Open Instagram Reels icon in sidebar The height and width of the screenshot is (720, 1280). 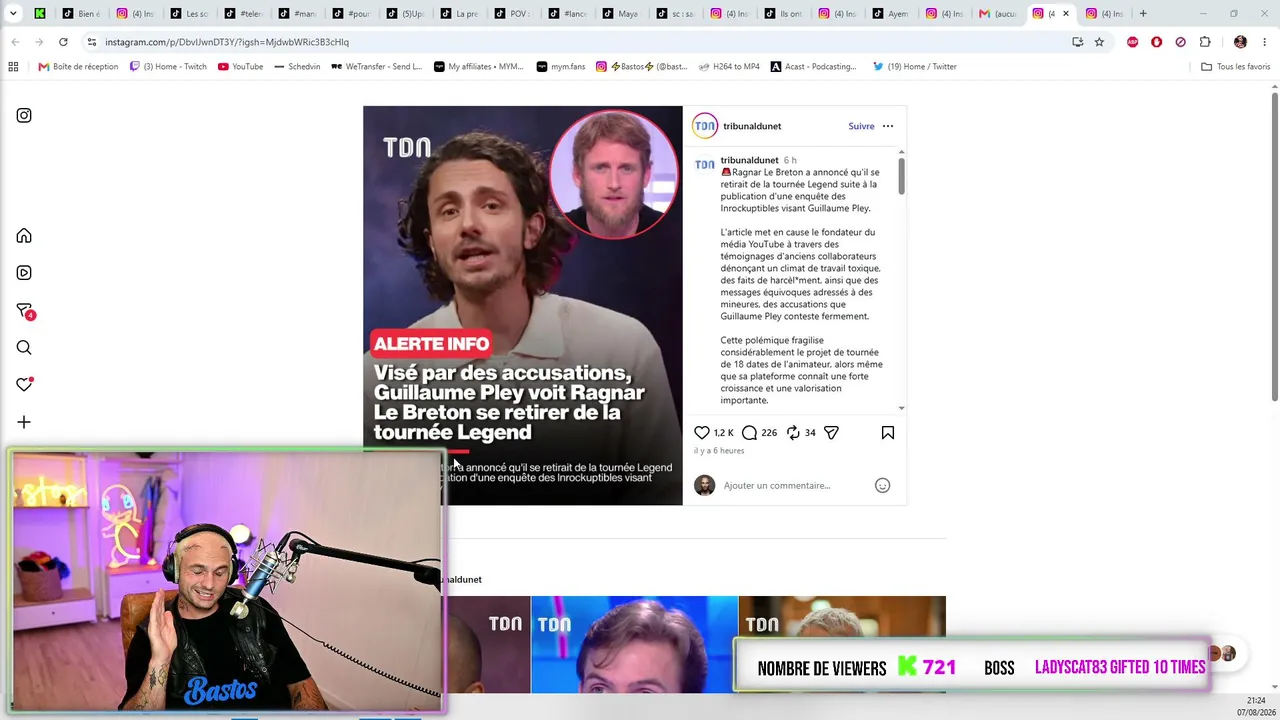pos(24,273)
